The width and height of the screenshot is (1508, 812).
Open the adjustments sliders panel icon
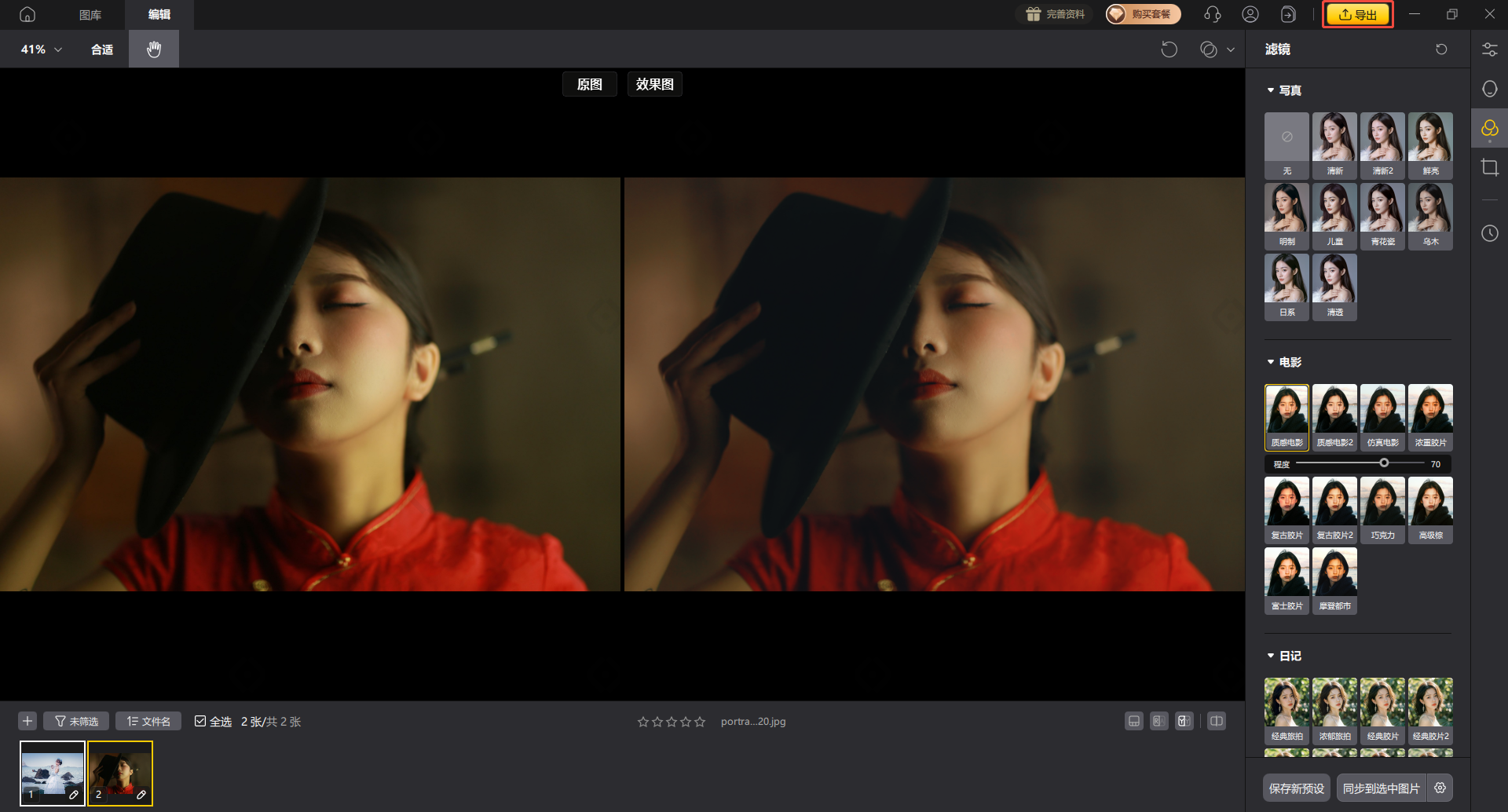pos(1489,49)
